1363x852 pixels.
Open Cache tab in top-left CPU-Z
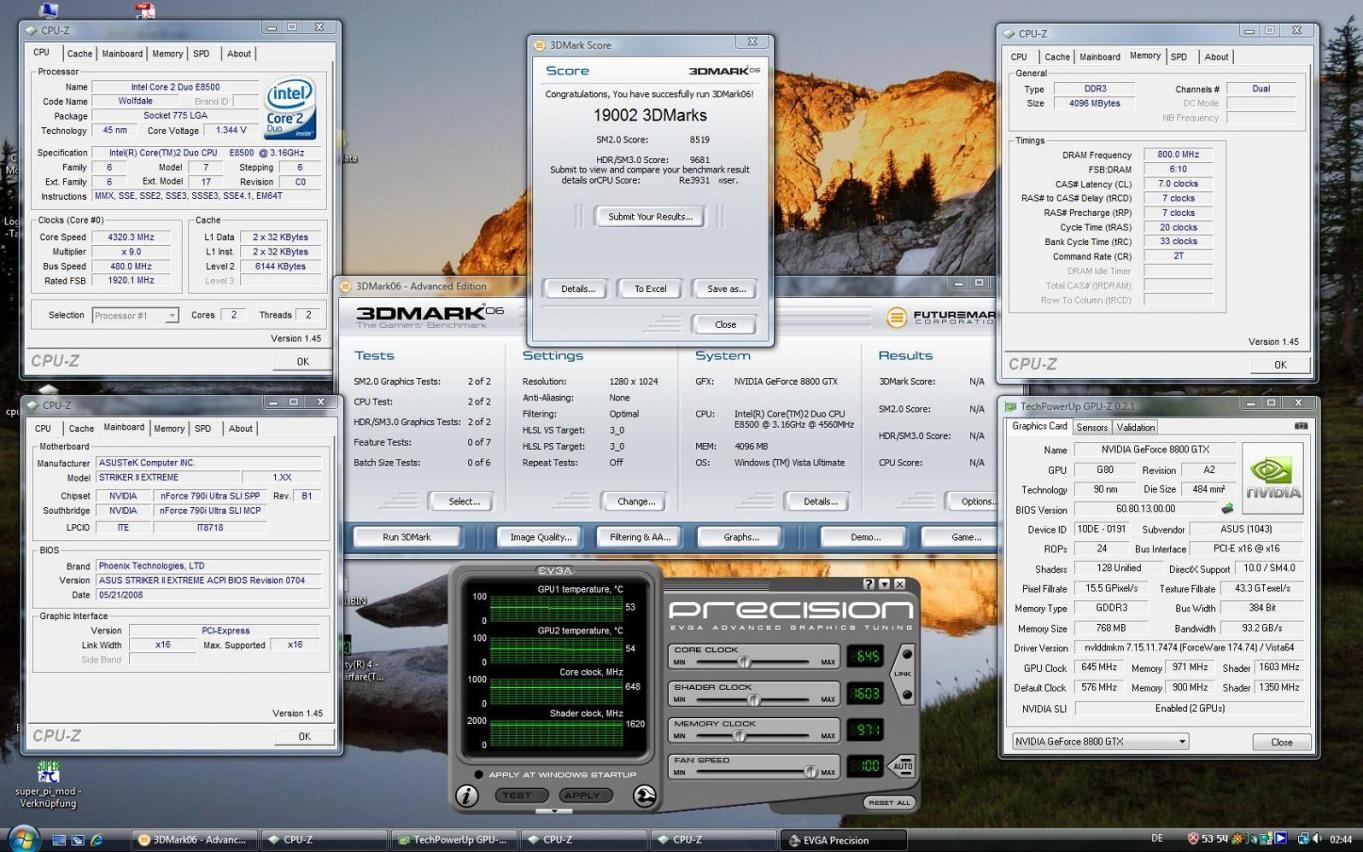coord(80,54)
